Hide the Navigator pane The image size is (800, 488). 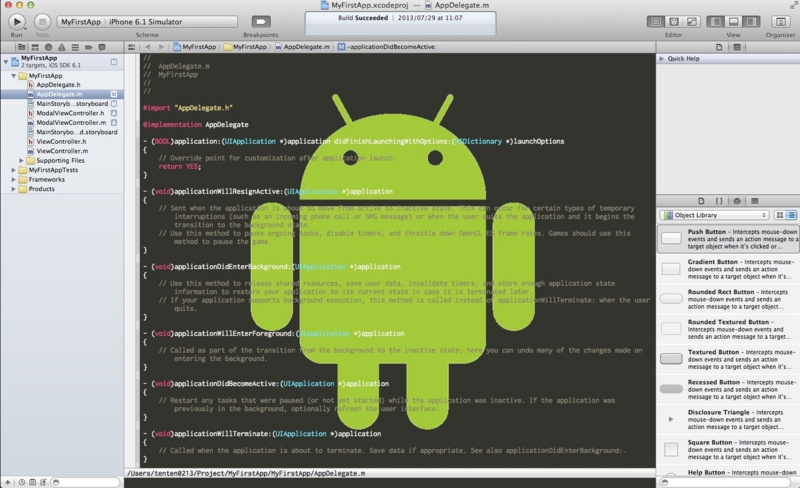click(x=716, y=21)
